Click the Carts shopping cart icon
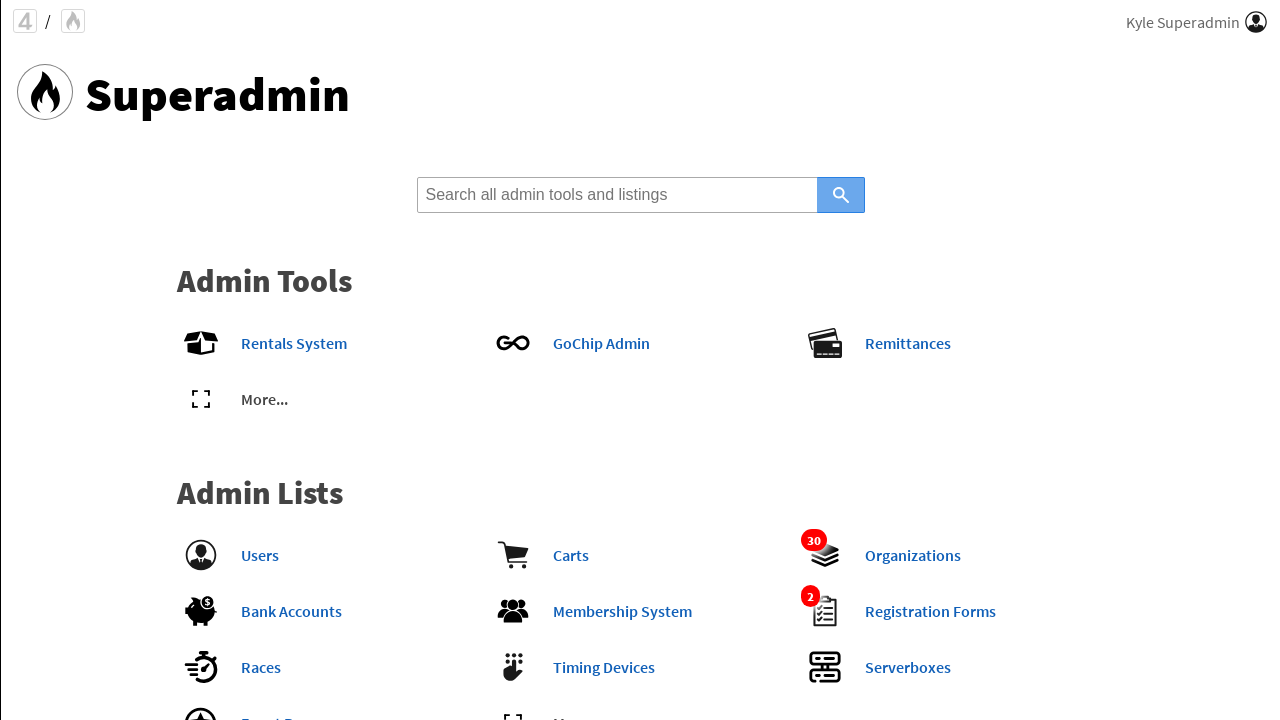The width and height of the screenshot is (1280, 720). (x=513, y=555)
